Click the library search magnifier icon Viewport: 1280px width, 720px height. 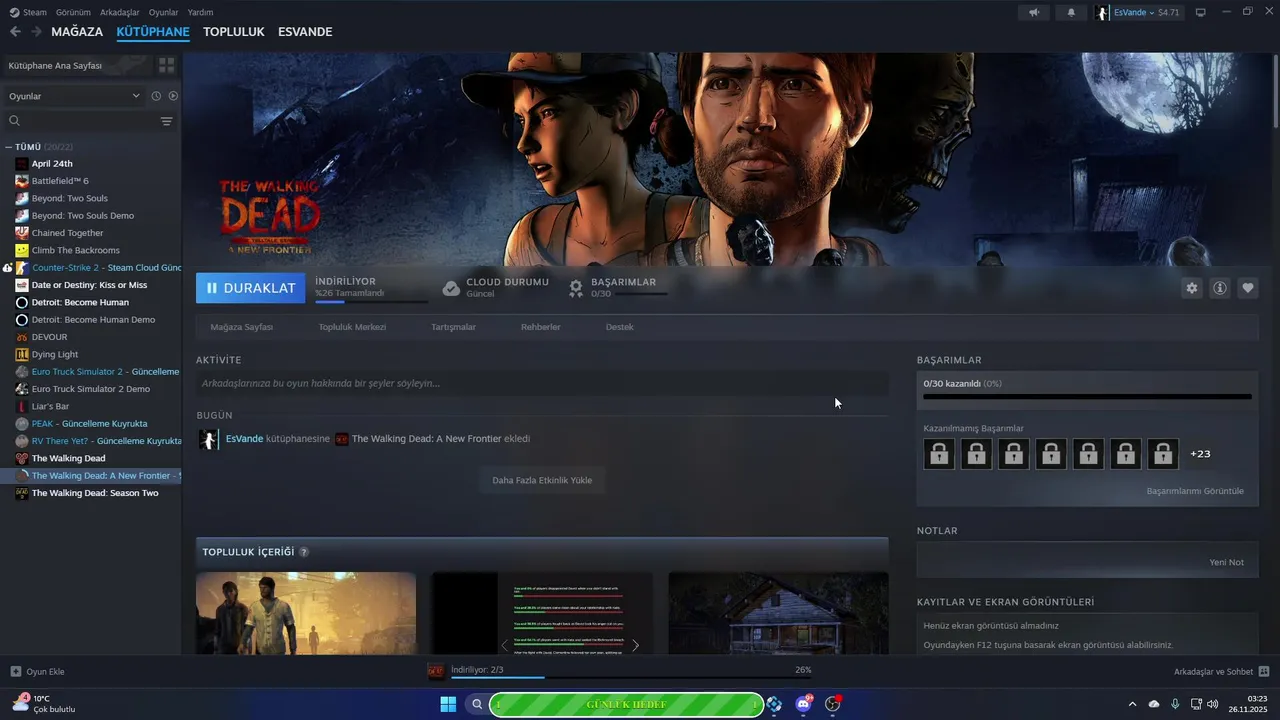(14, 121)
